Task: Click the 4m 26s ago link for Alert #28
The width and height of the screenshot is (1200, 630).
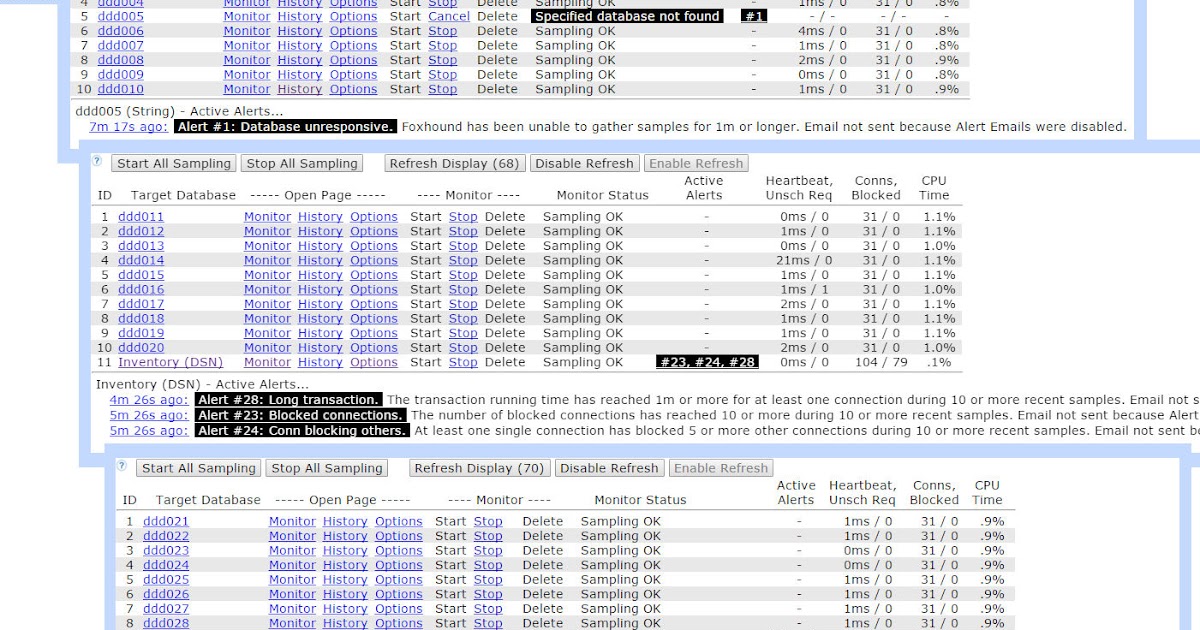Action: point(146,399)
